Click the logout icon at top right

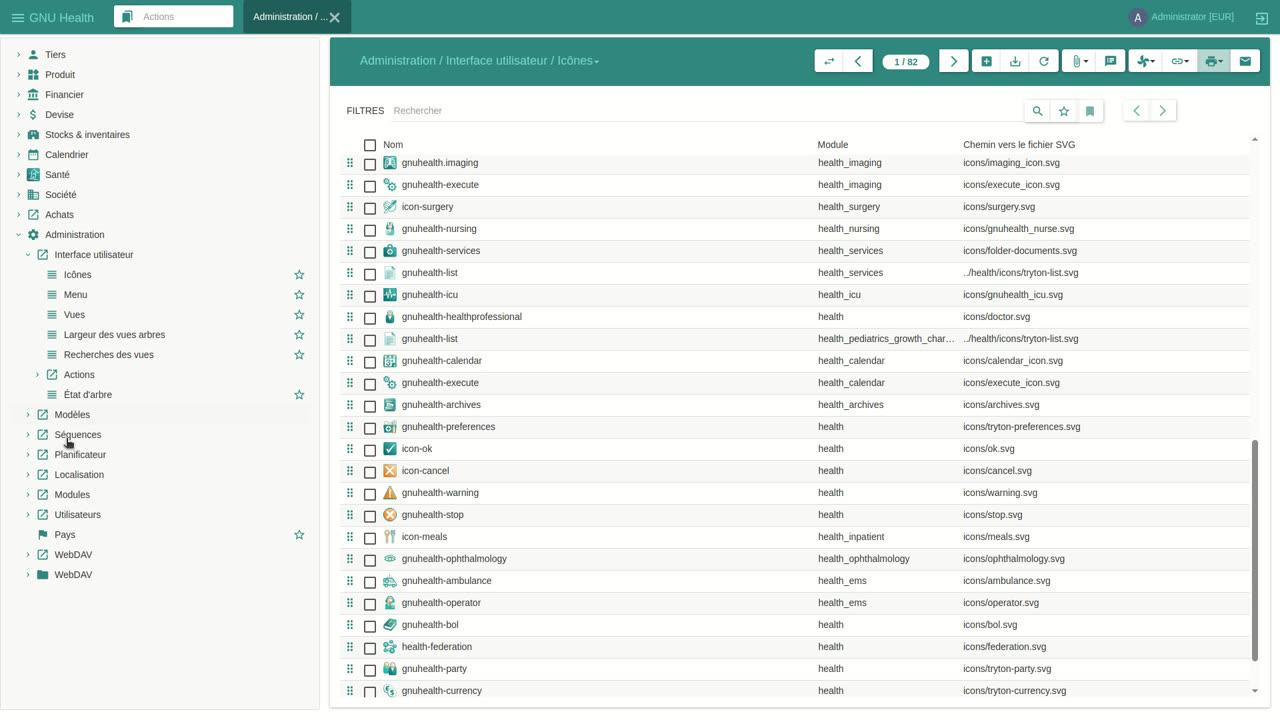click(x=1262, y=17)
